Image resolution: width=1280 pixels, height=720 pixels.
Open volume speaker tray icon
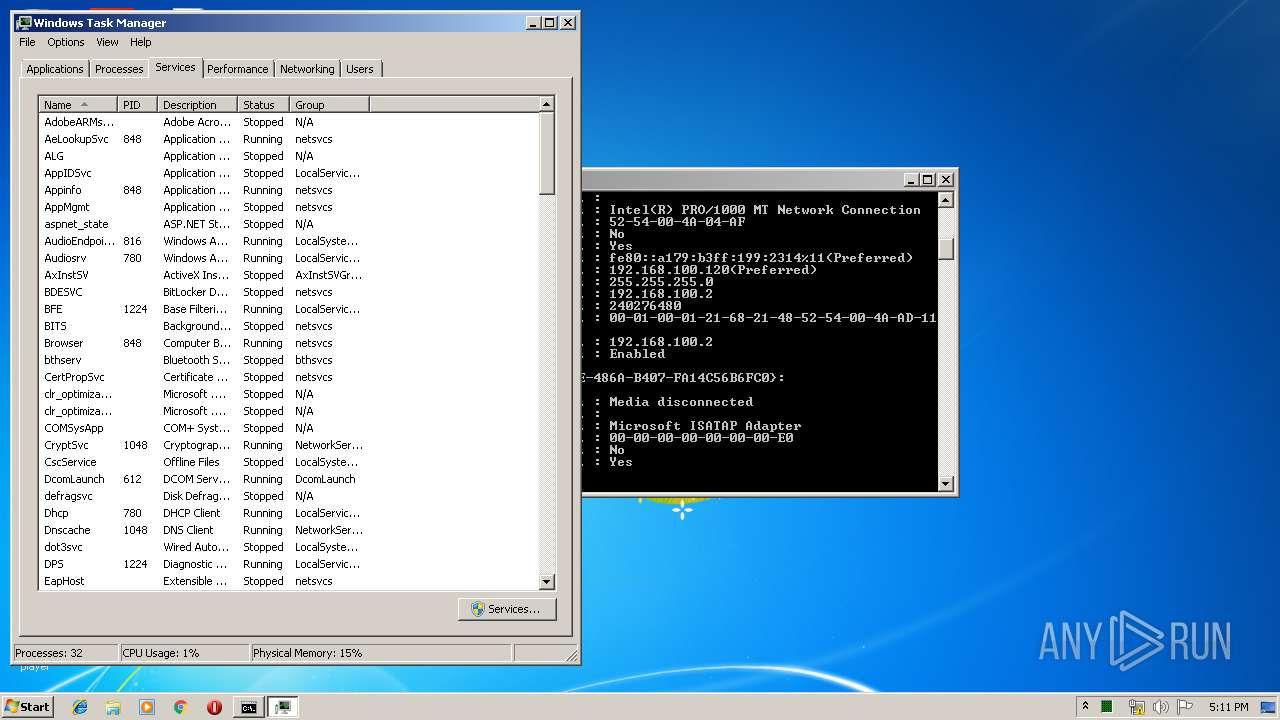1161,707
